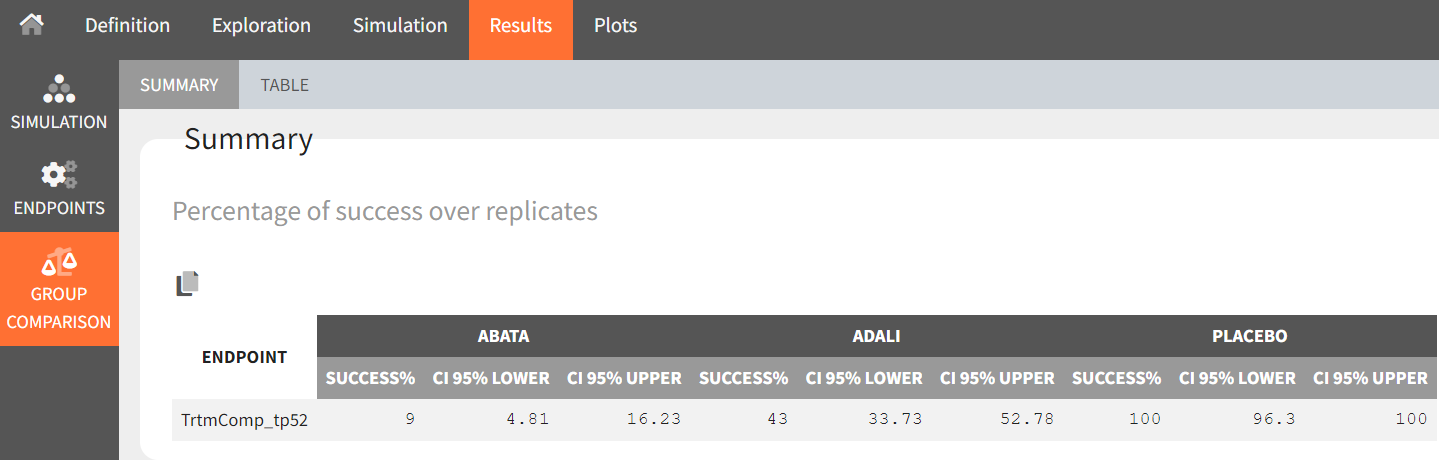
Task: Click ADALI success value 43
Action: [x=777, y=419]
